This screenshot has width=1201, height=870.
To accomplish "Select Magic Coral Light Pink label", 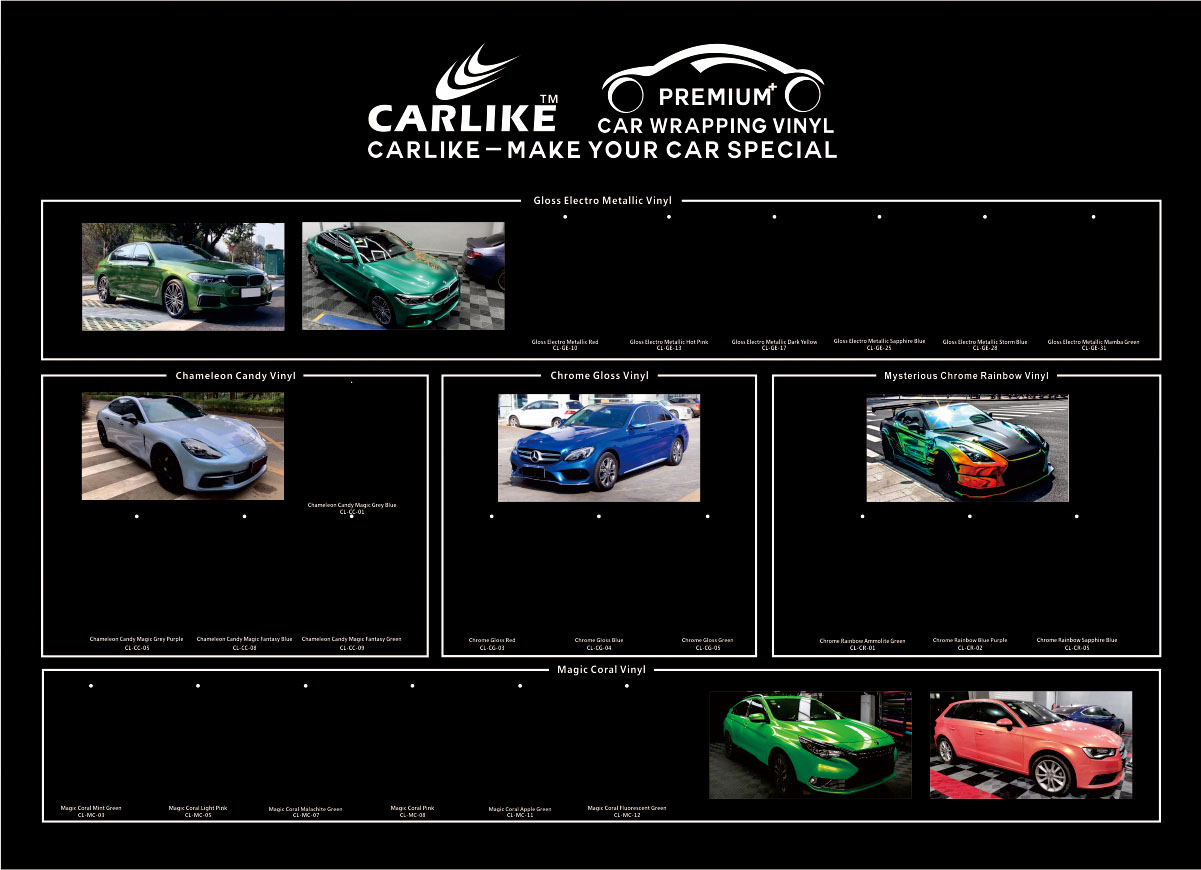I will click(x=198, y=811).
